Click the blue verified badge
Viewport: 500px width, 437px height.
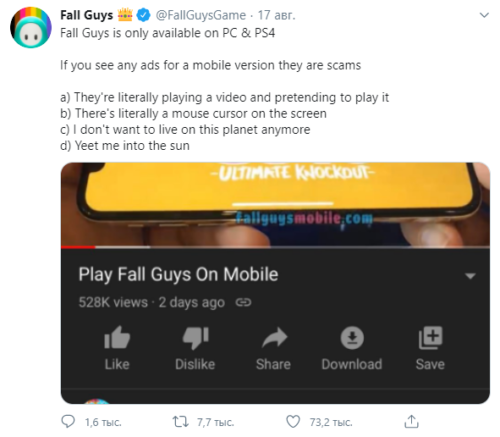coord(144,15)
